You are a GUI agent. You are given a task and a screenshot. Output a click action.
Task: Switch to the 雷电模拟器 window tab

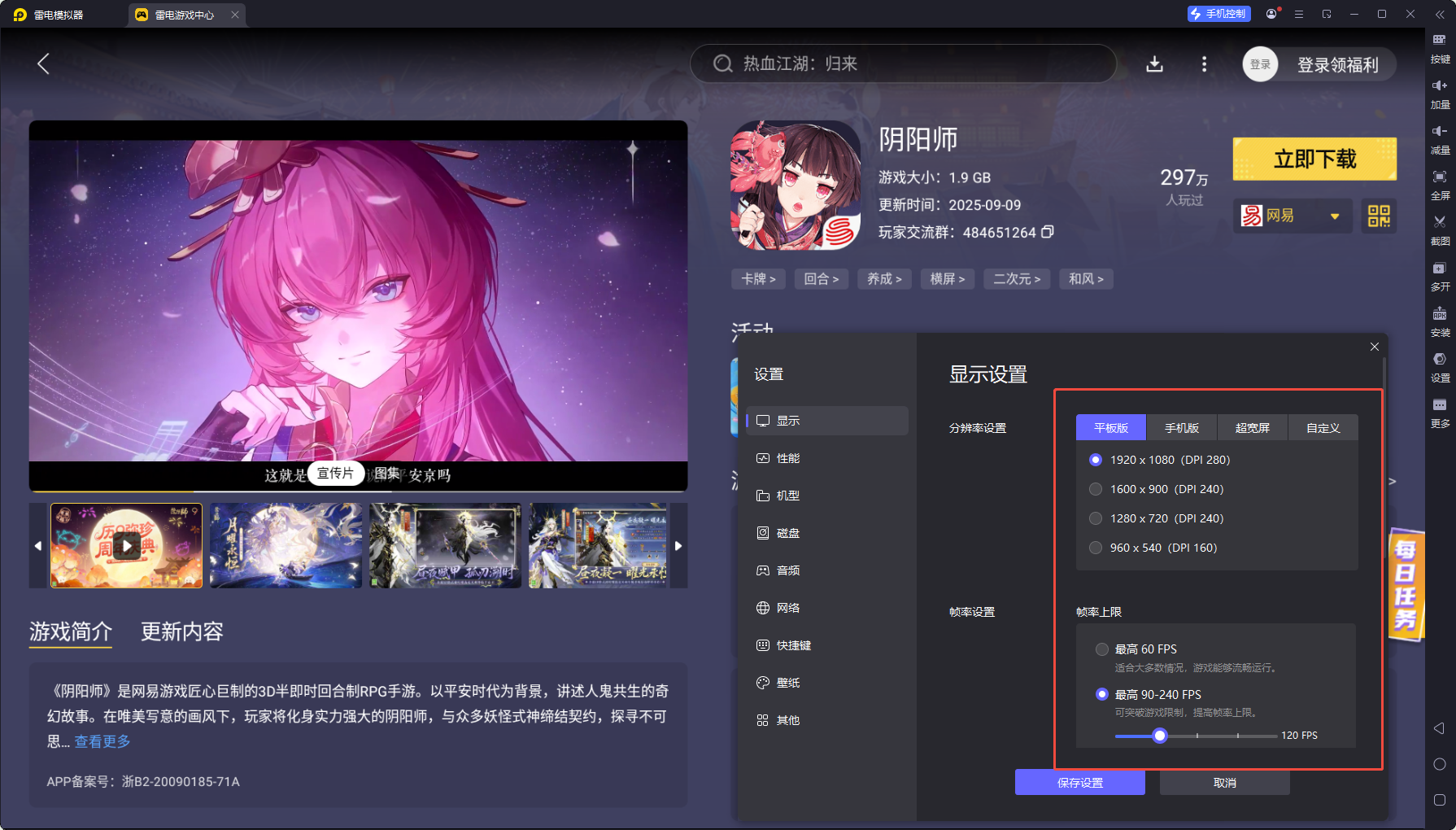tap(50, 15)
